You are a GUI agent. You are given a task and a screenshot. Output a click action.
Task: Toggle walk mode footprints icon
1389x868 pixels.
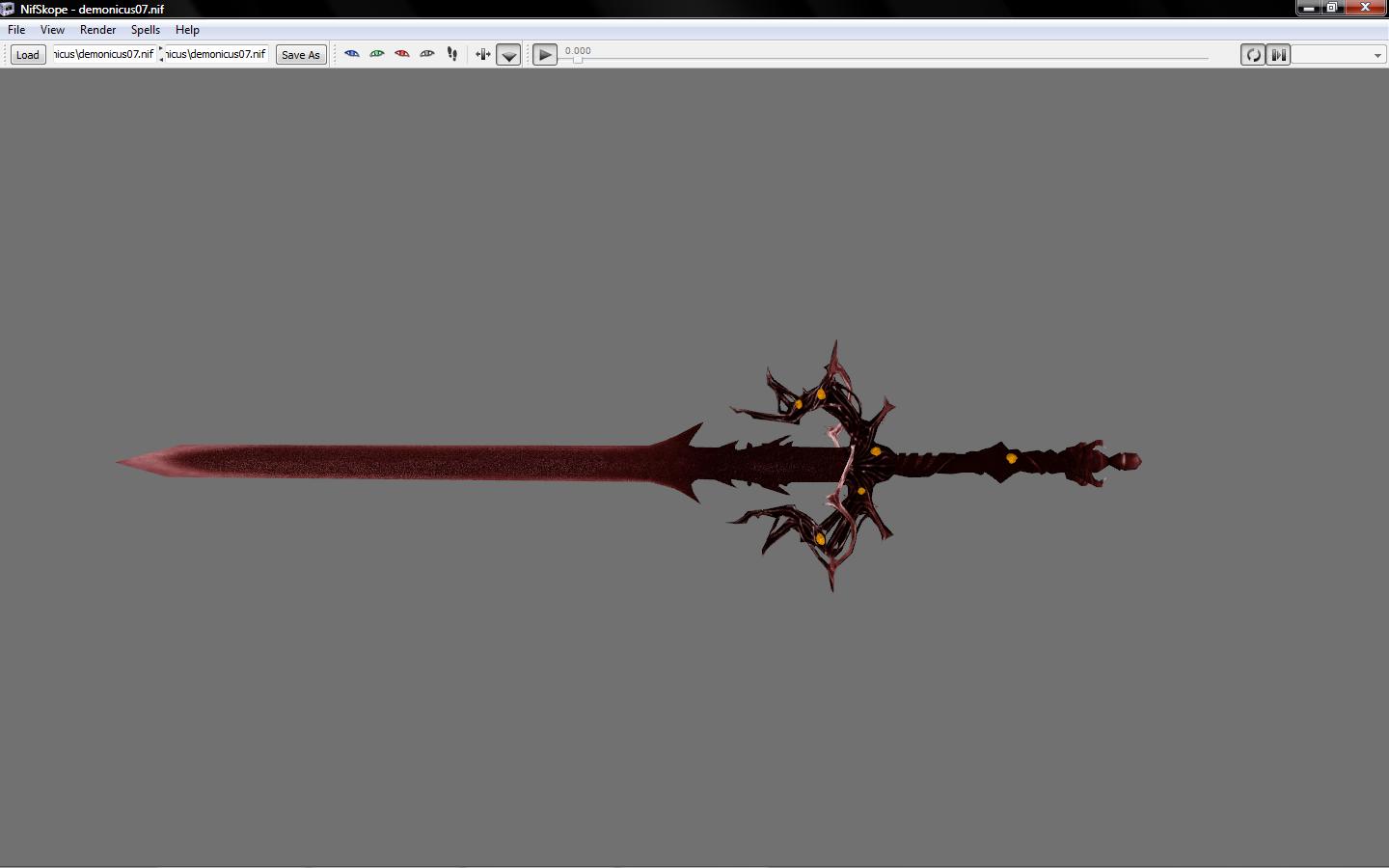pyautogui.click(x=452, y=54)
